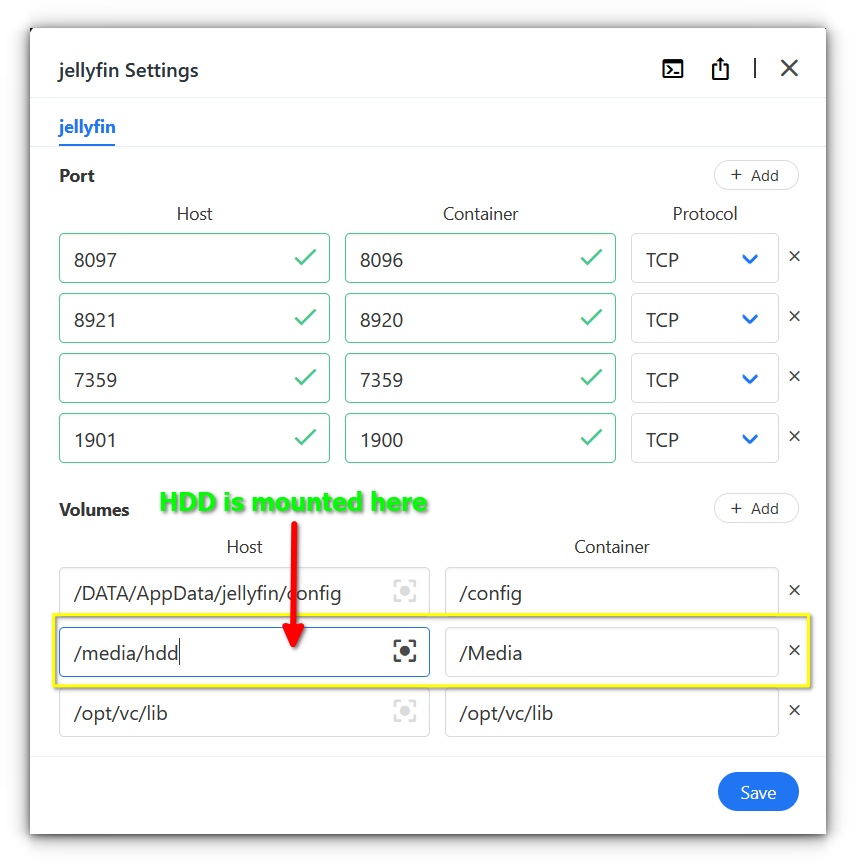Open the protocol dropdown for port 1901
856x866 pixels.
704,438
